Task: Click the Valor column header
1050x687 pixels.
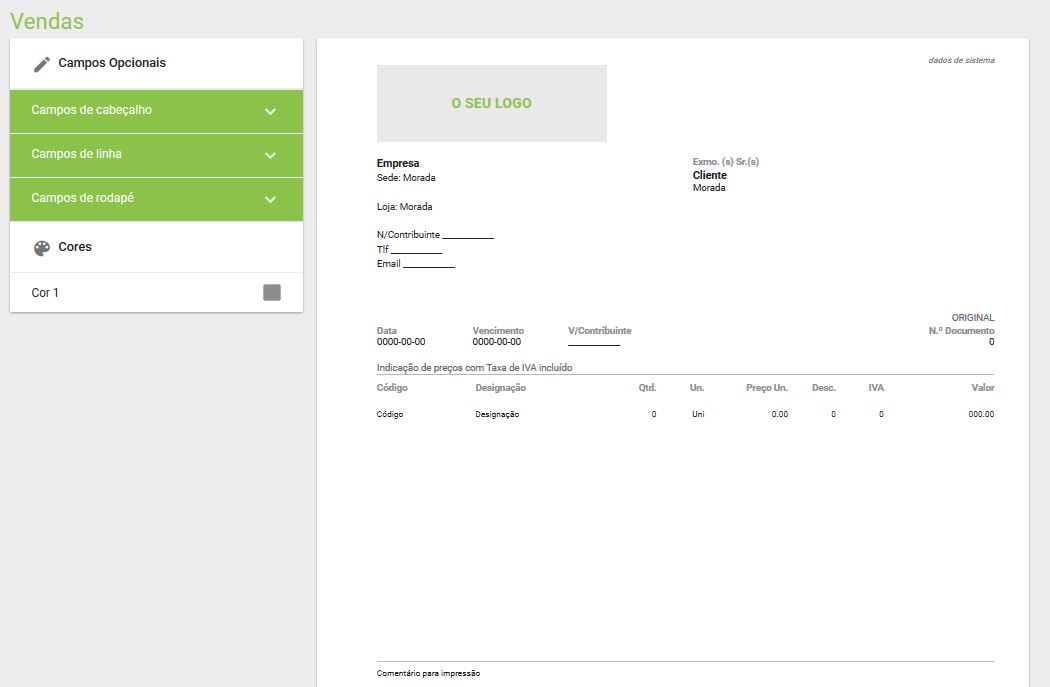Action: tap(983, 388)
